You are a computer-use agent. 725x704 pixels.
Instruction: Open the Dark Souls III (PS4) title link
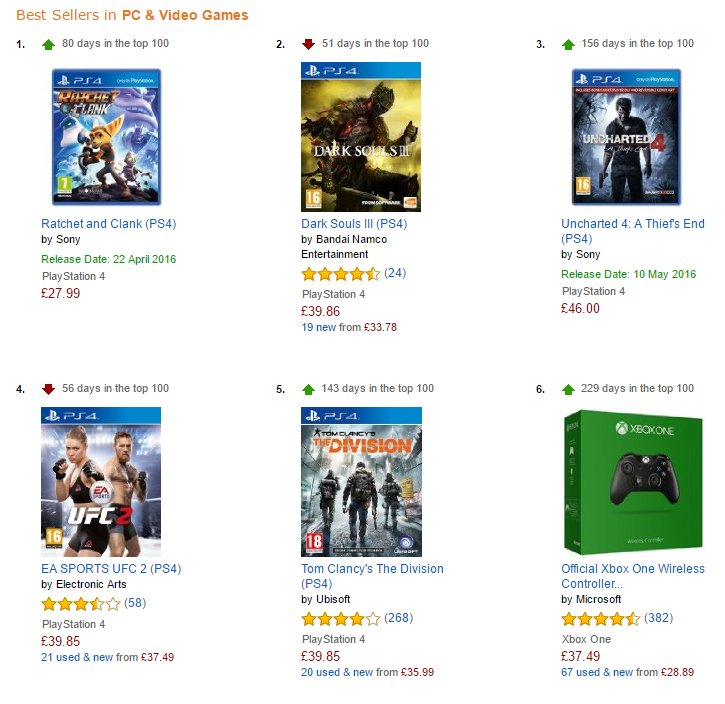click(354, 224)
